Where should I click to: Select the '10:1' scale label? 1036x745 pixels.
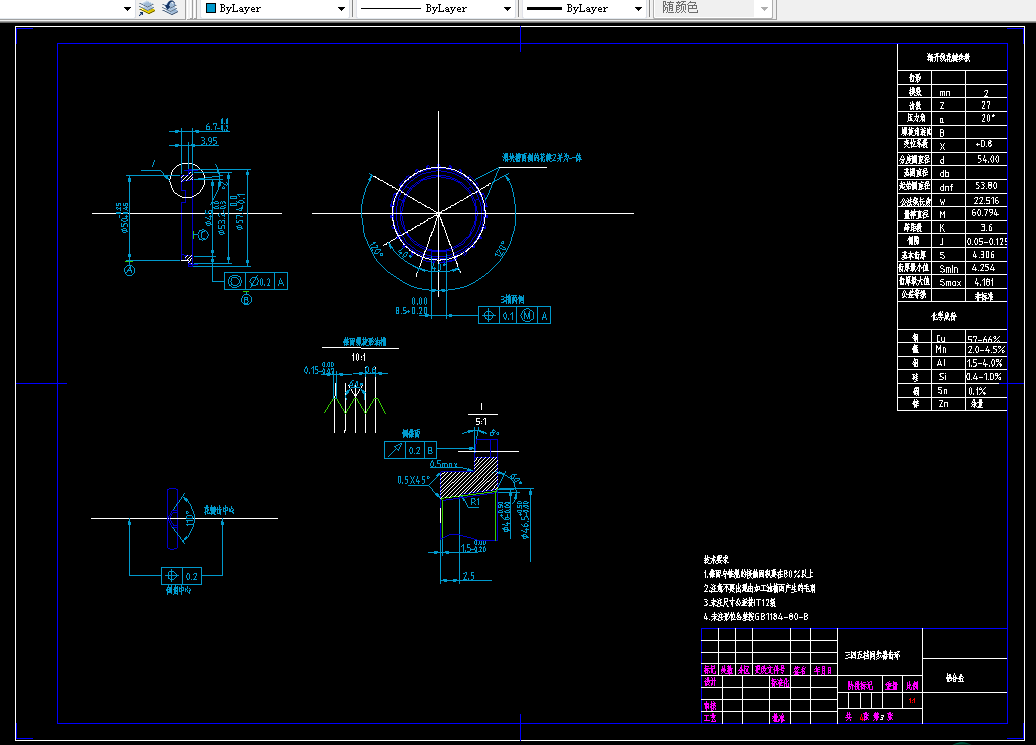pyautogui.click(x=359, y=357)
